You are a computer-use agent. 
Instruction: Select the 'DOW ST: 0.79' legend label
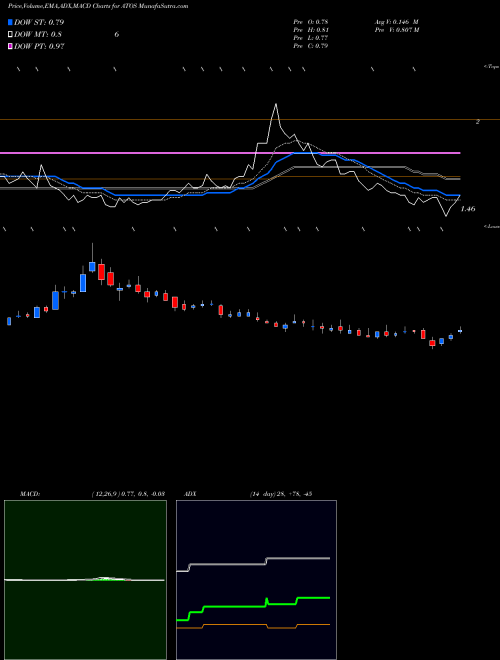[39, 22]
